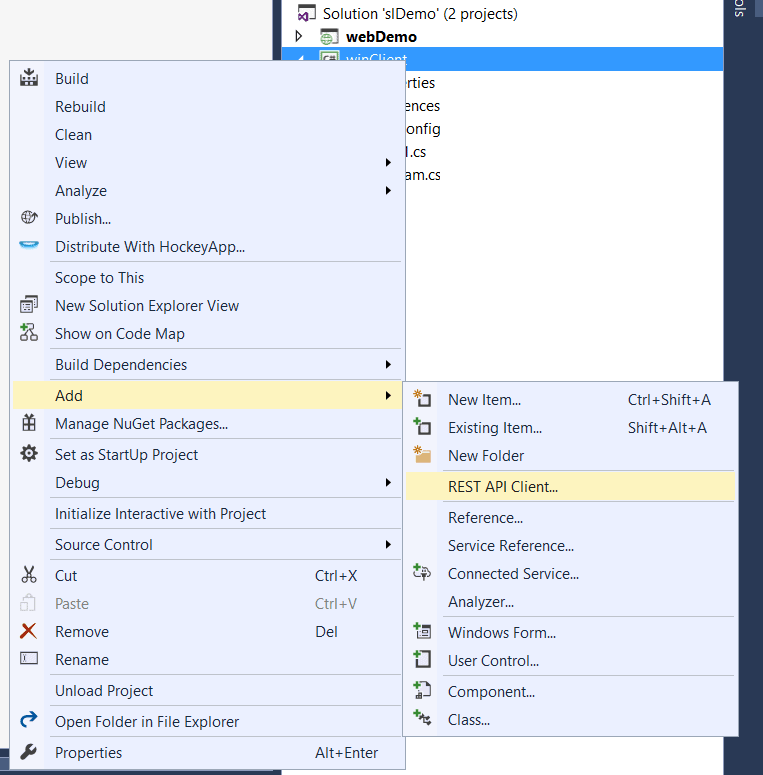Click the New Solution Explorer View icon
The image size is (763, 775).
point(29,305)
